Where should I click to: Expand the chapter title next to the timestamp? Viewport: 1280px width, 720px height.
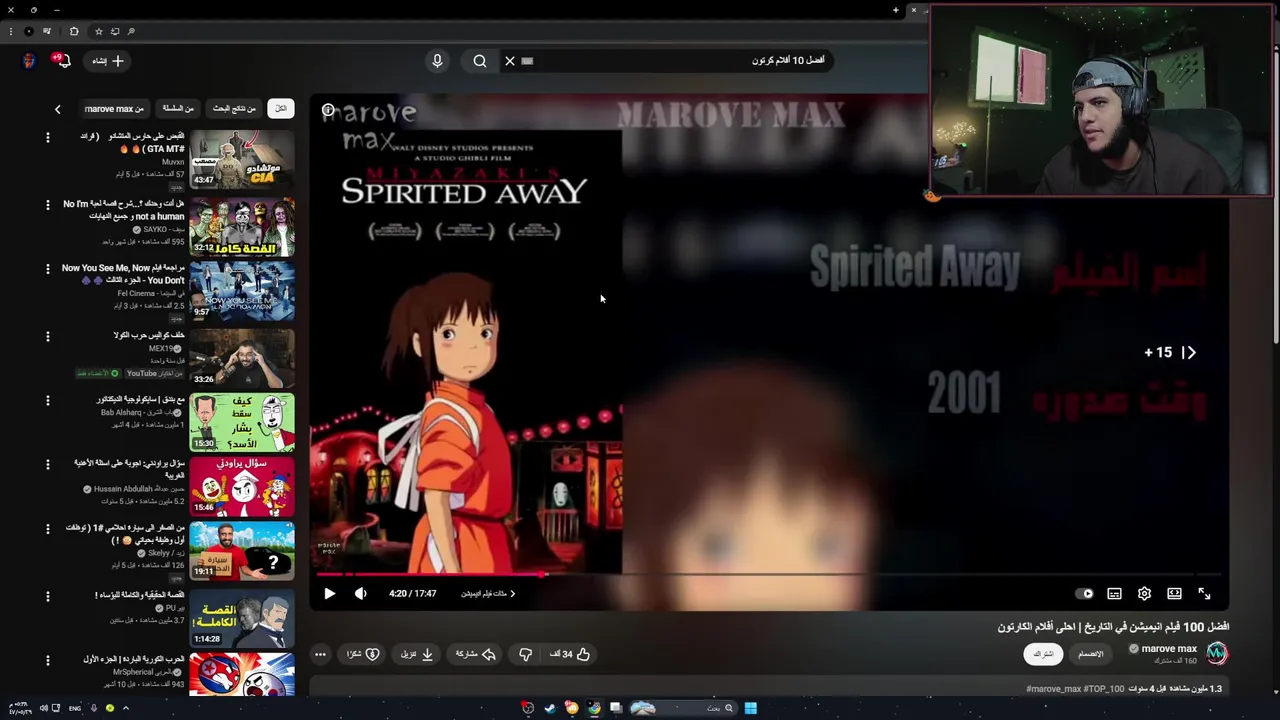click(488, 593)
